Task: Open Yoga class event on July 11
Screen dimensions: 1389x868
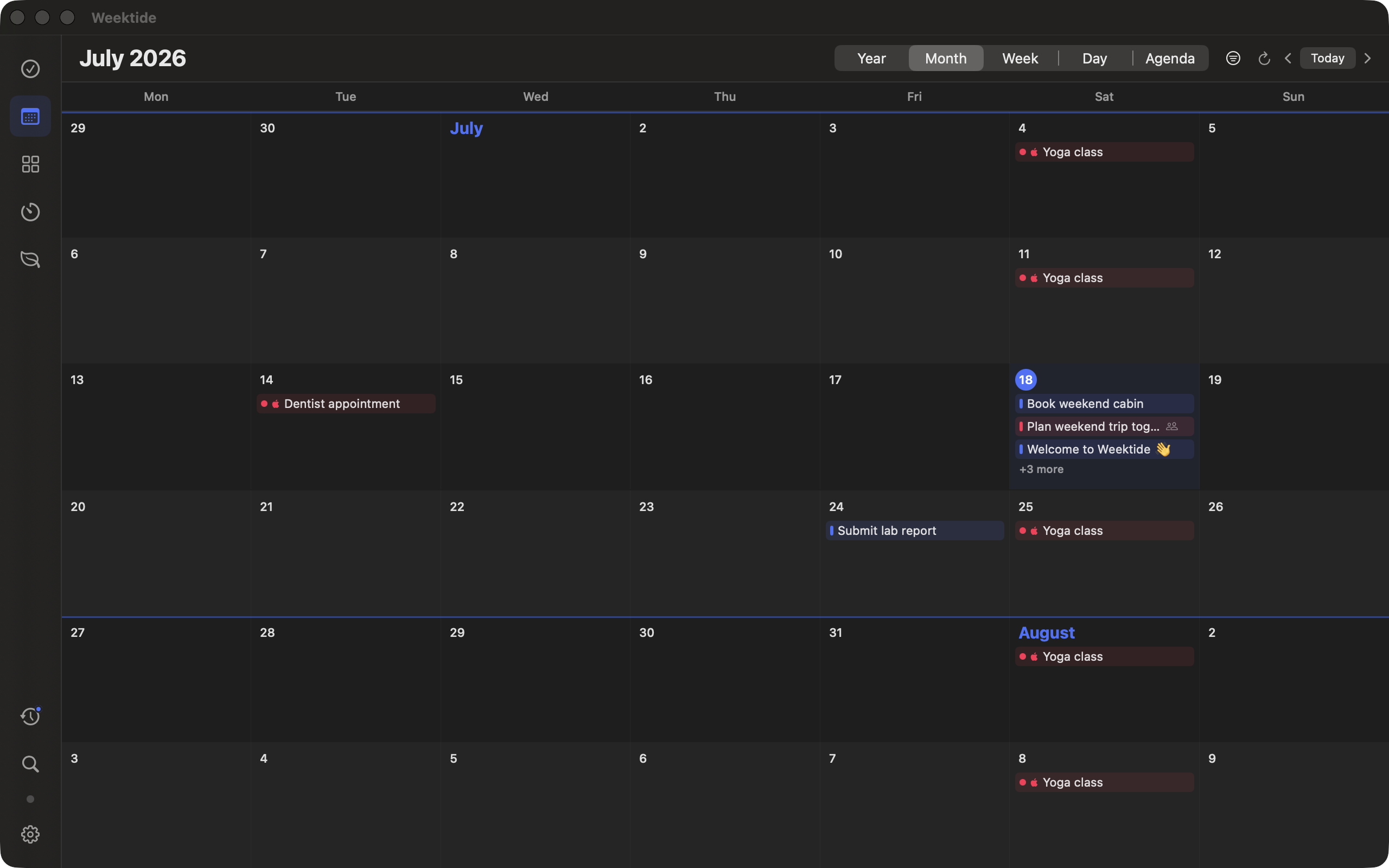Action: coord(1104,278)
